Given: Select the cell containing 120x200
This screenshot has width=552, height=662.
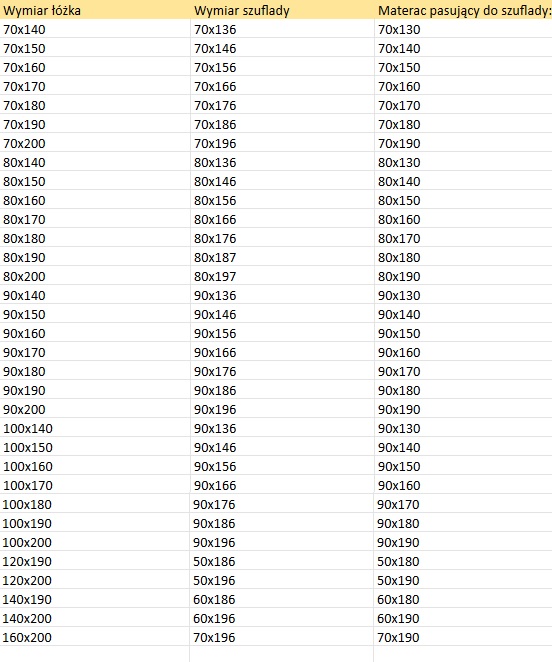Looking at the screenshot, I should tap(95, 580).
